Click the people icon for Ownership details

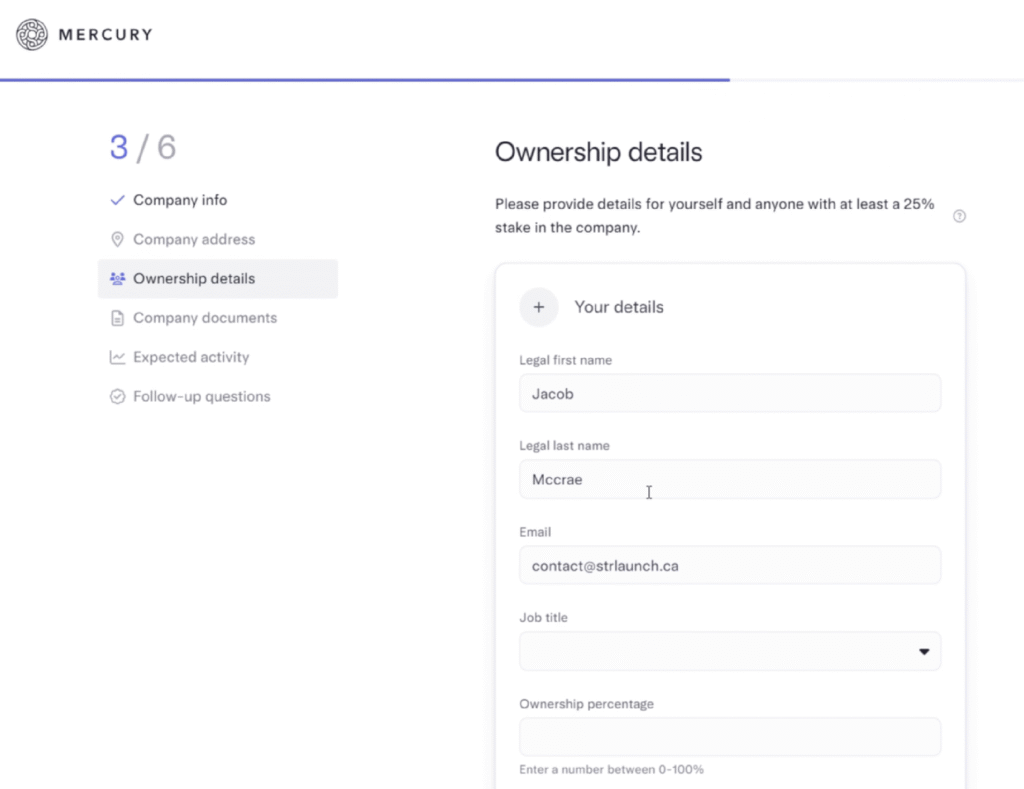pyautogui.click(x=117, y=279)
